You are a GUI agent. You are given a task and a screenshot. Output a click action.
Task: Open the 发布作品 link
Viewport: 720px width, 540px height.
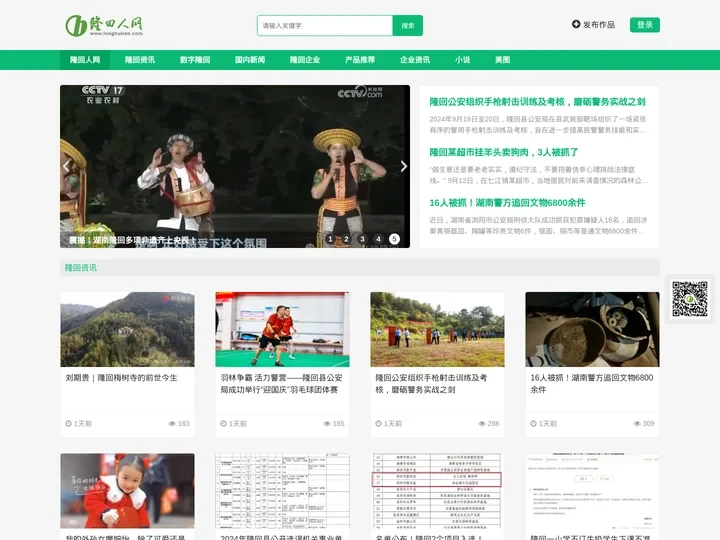point(598,25)
